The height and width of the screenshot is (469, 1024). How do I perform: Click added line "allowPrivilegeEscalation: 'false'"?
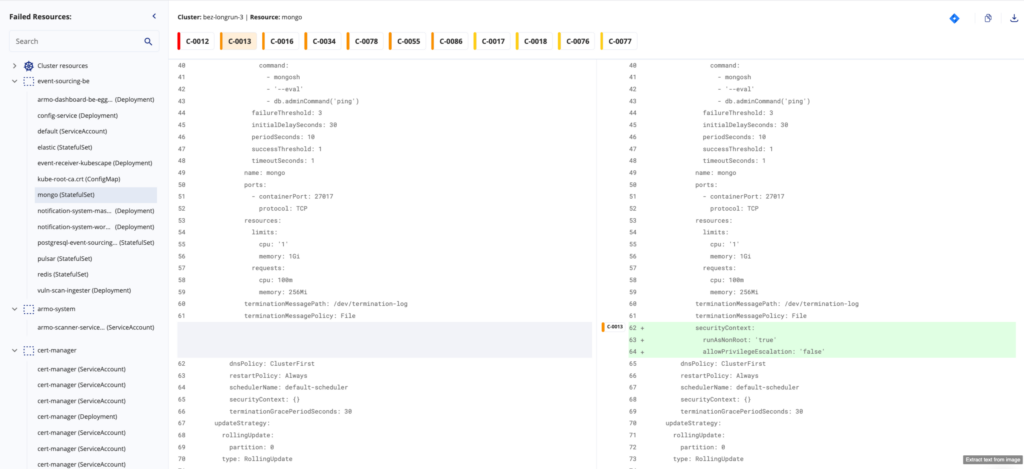click(x=764, y=351)
